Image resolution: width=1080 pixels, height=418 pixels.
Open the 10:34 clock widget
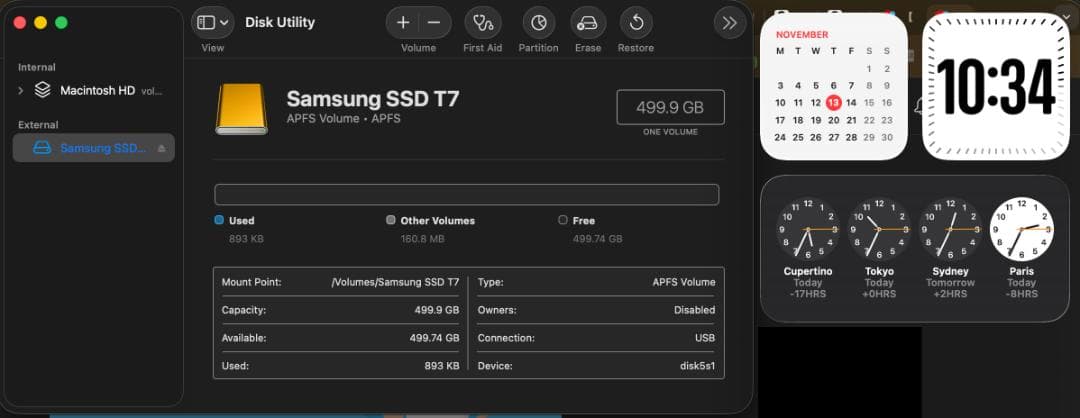(x=996, y=86)
